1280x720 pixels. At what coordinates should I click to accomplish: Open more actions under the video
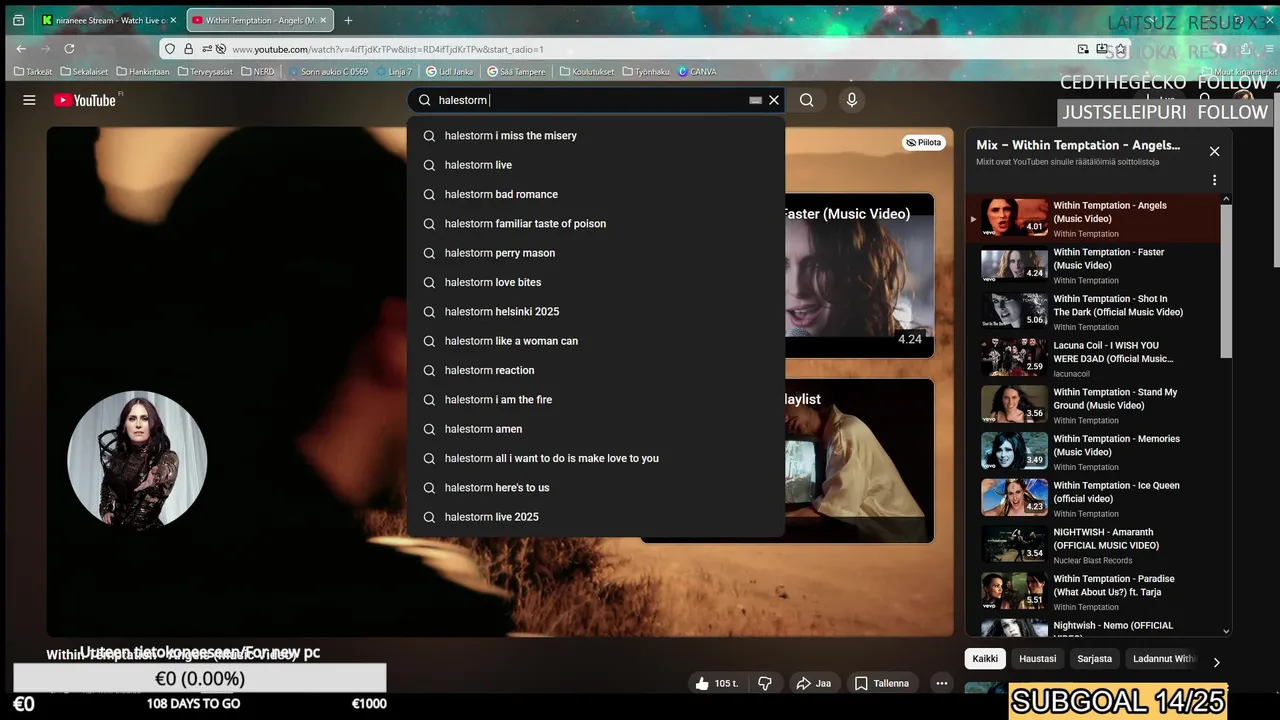pyautogui.click(x=941, y=684)
